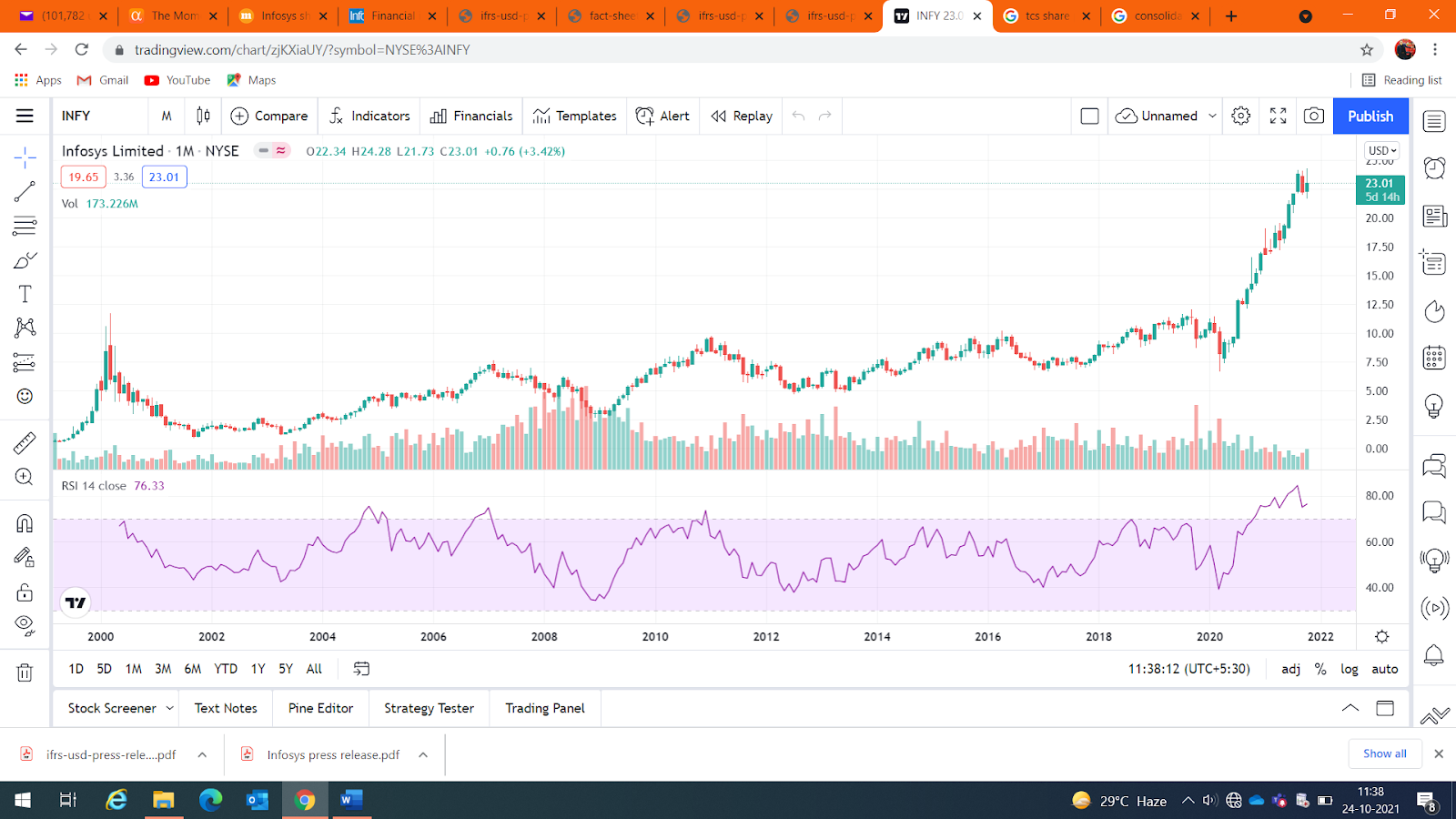Select the ruler measure tool
The image size is (1456, 819).
(25, 443)
